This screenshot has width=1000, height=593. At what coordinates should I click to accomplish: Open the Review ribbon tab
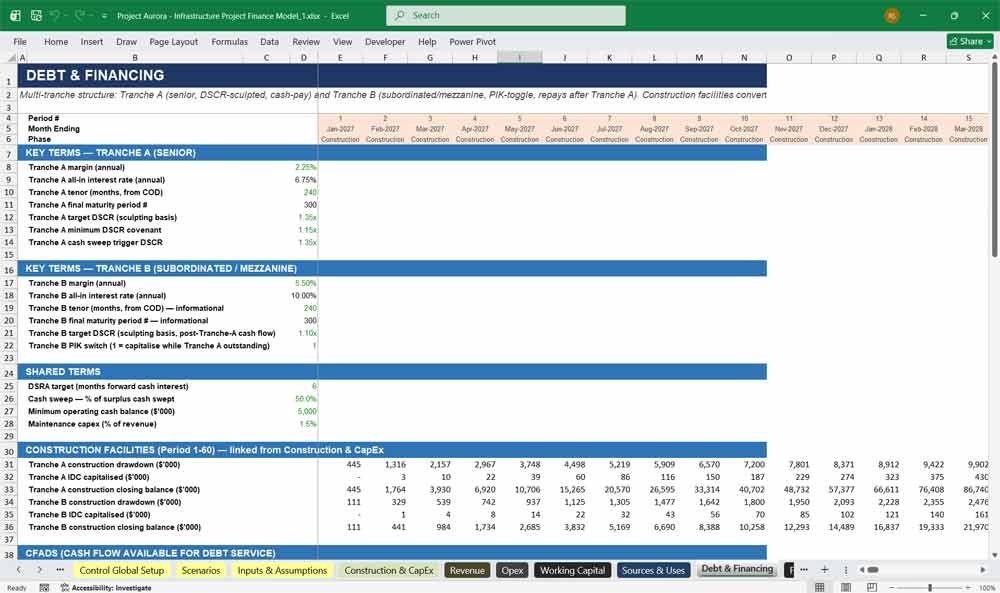click(306, 41)
